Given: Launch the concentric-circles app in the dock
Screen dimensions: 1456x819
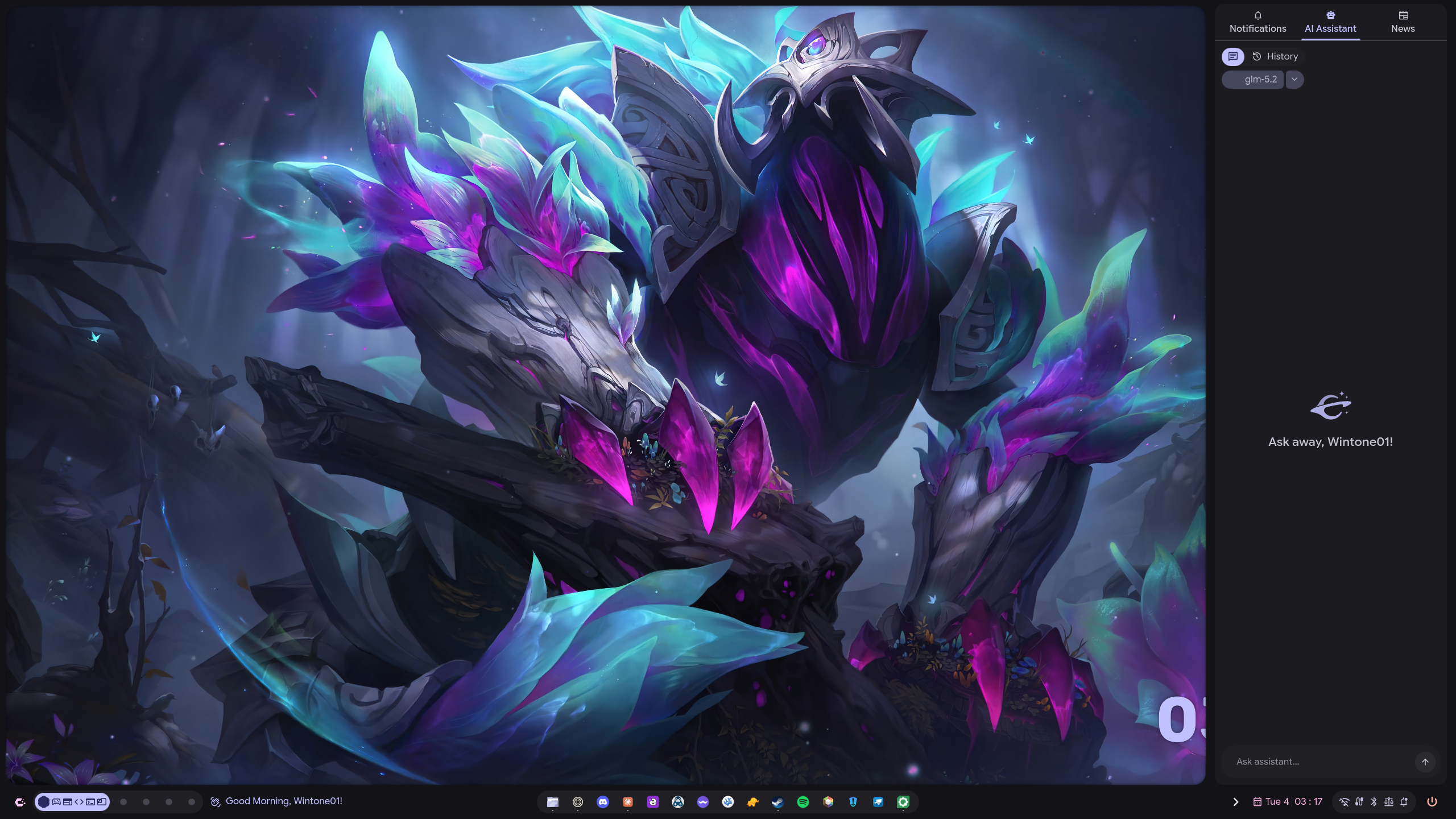Looking at the screenshot, I should point(578,802).
